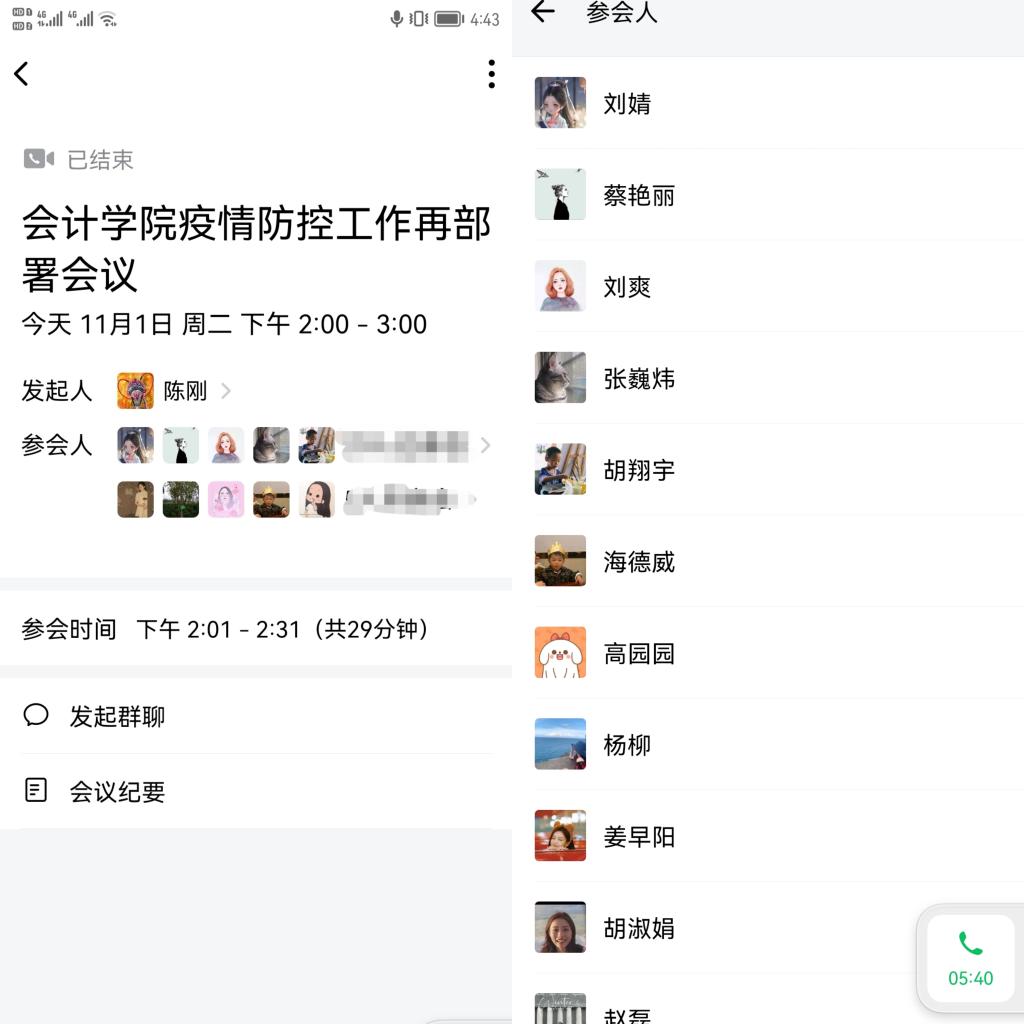1024x1024 pixels.
Task: Tap 陈刚's organizer avatar
Action: click(x=135, y=391)
